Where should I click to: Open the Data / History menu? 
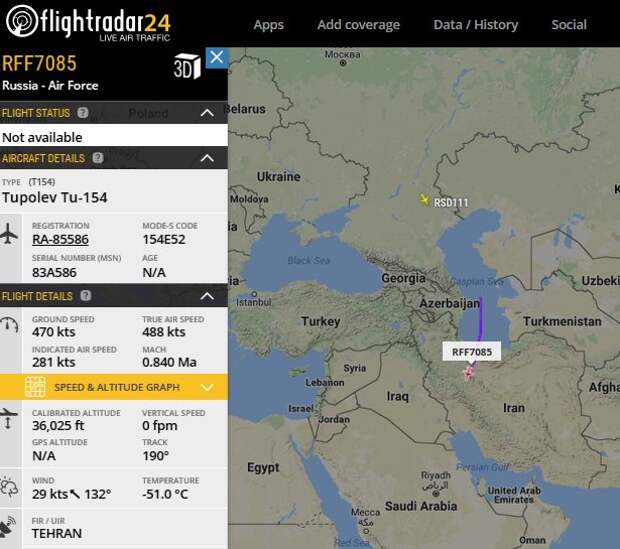(475, 24)
